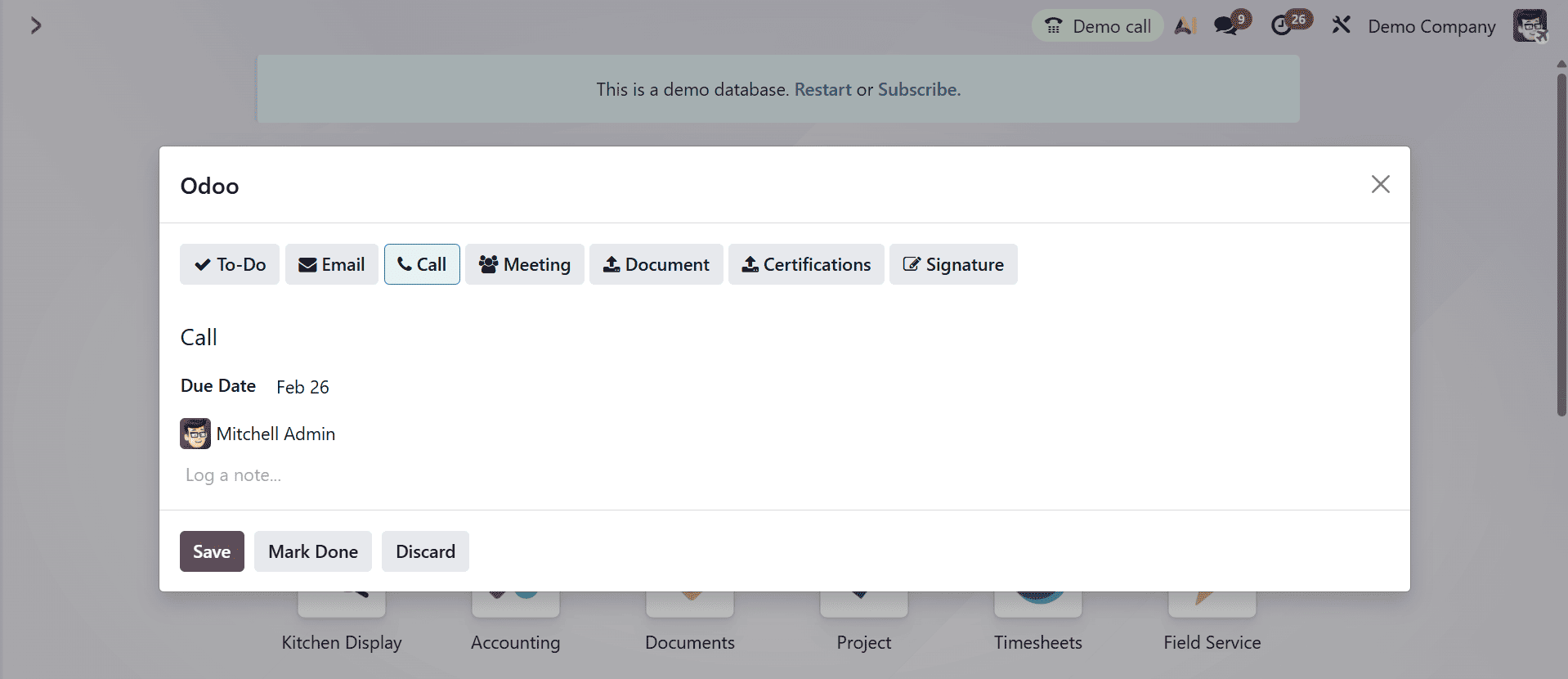Open user avatar menu in top bar
The height and width of the screenshot is (679, 1568).
[x=1529, y=25]
